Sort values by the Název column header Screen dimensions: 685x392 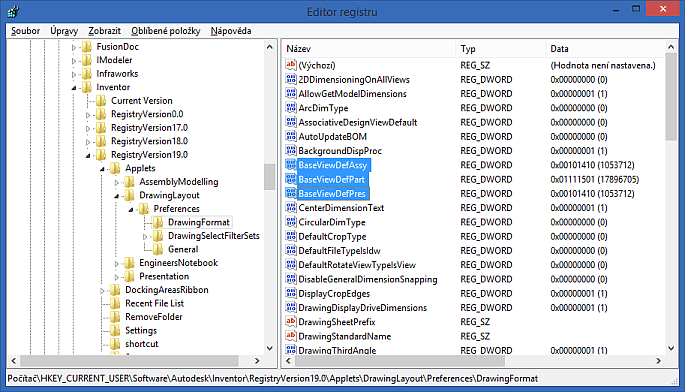point(369,49)
